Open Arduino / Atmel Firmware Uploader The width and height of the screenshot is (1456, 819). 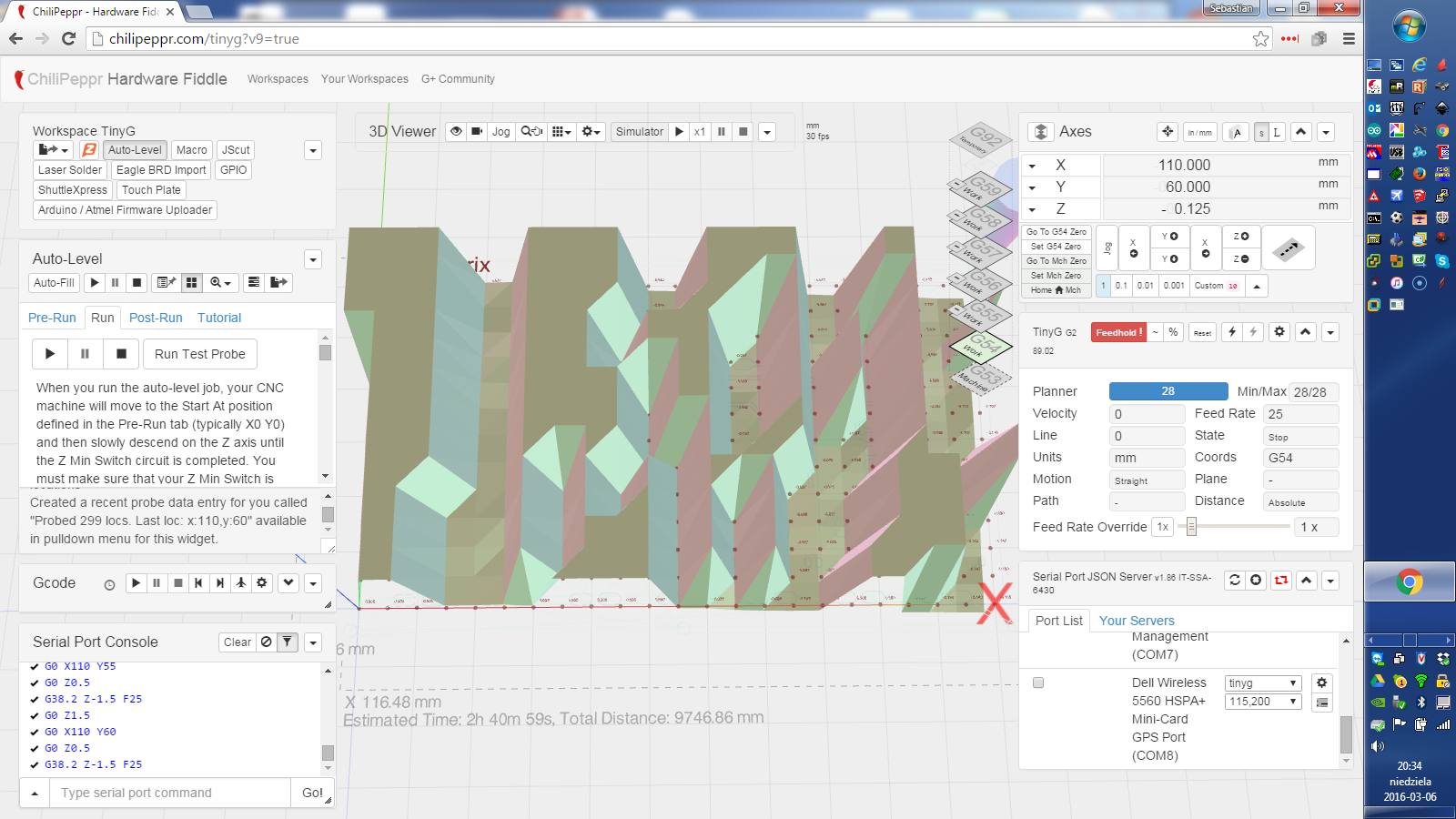coord(125,210)
